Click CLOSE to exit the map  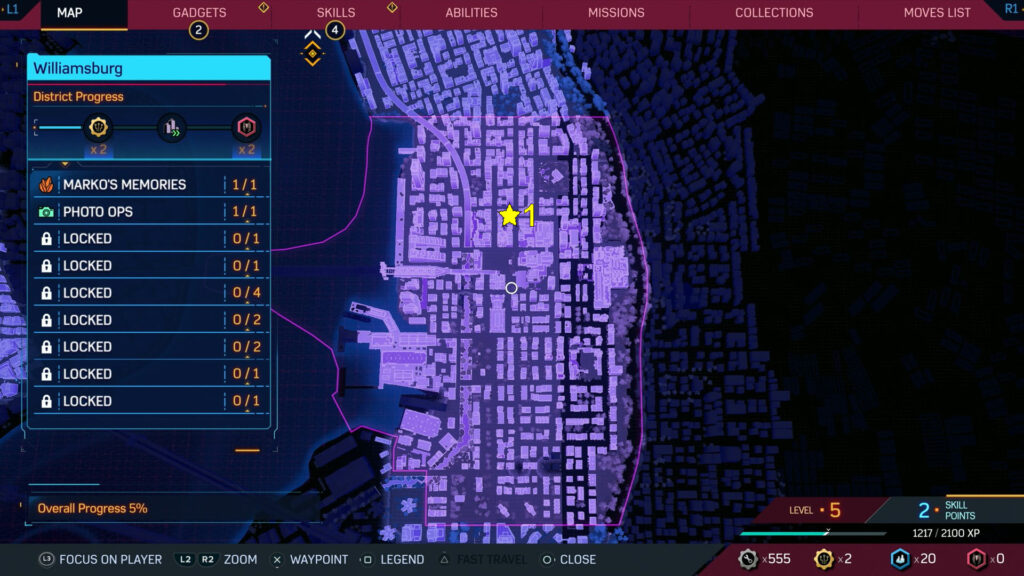pyautogui.click(x=578, y=560)
